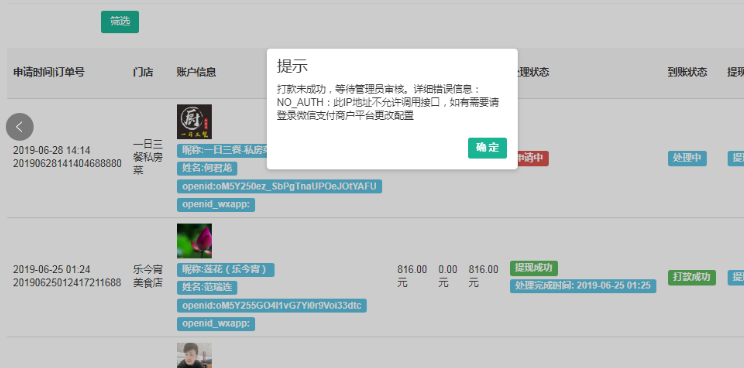
Task: Click the green 打款成功 badge
Action: pos(692,277)
